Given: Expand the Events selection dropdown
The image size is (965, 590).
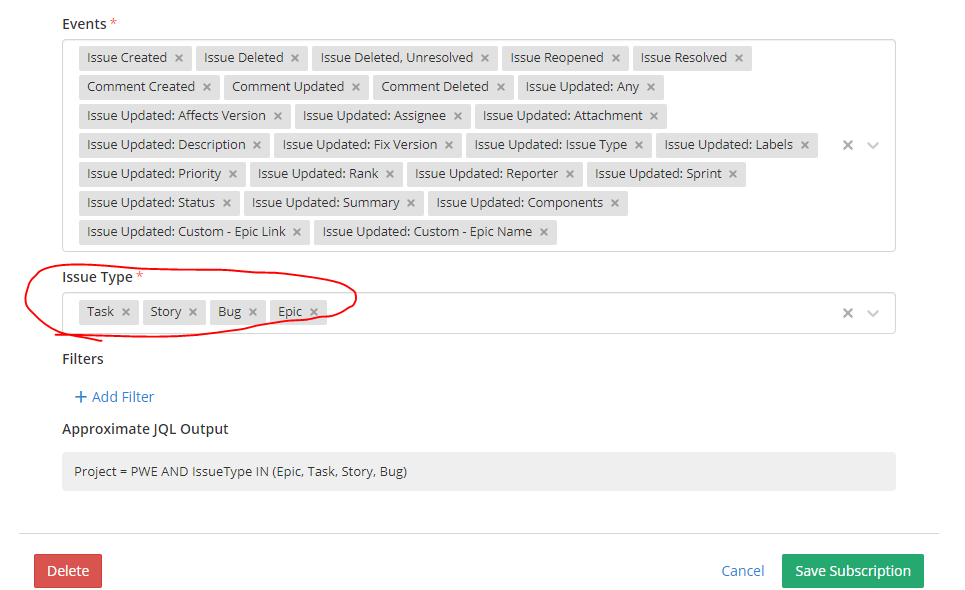Looking at the screenshot, I should coord(872,144).
